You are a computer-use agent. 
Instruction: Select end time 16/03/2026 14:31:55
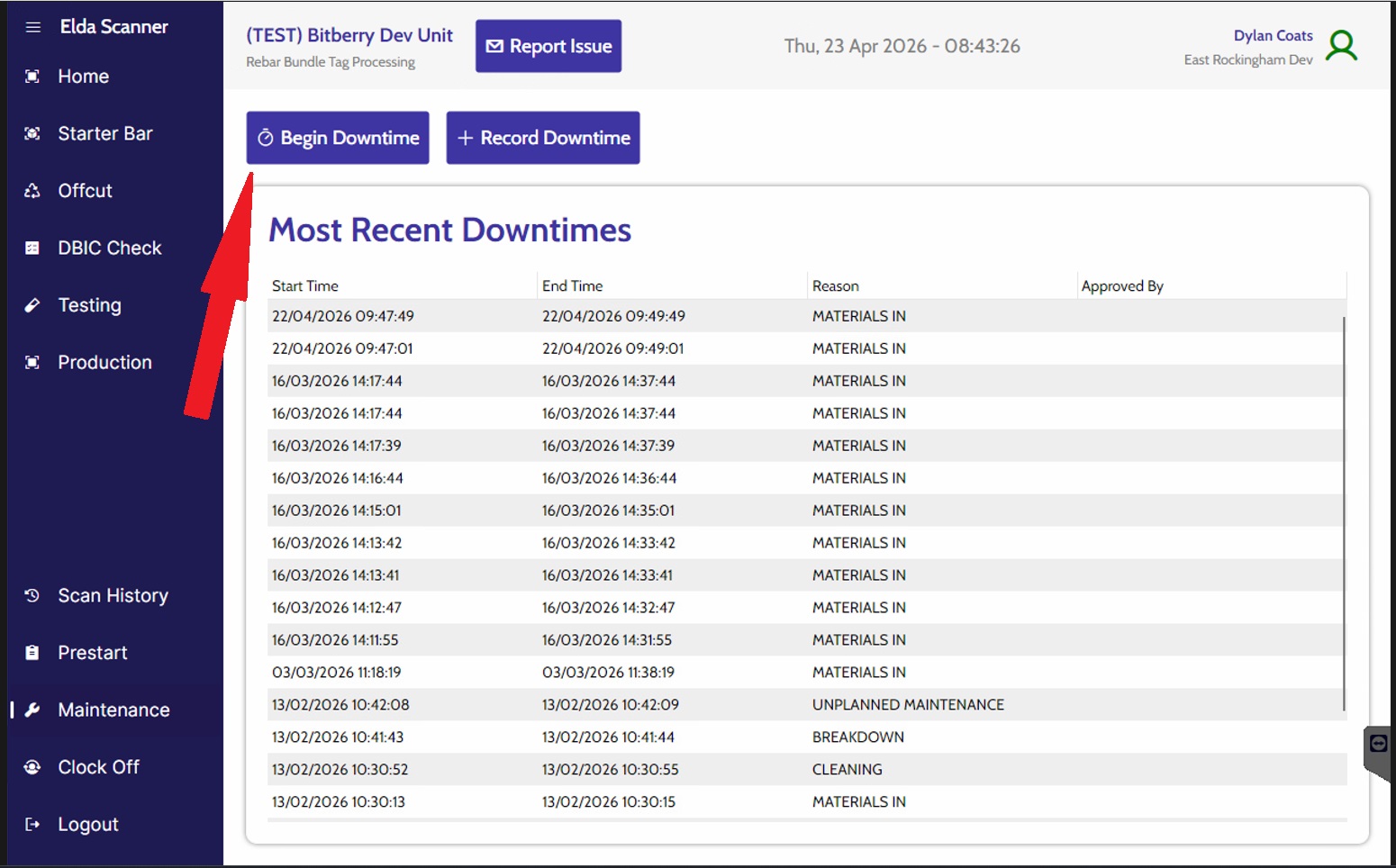607,640
